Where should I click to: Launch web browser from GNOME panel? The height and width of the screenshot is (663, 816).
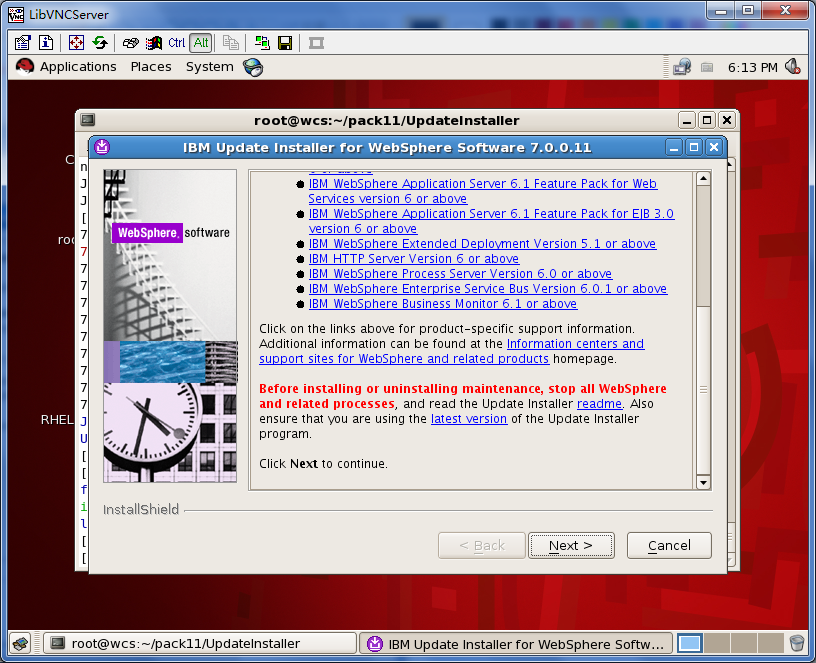pos(253,67)
